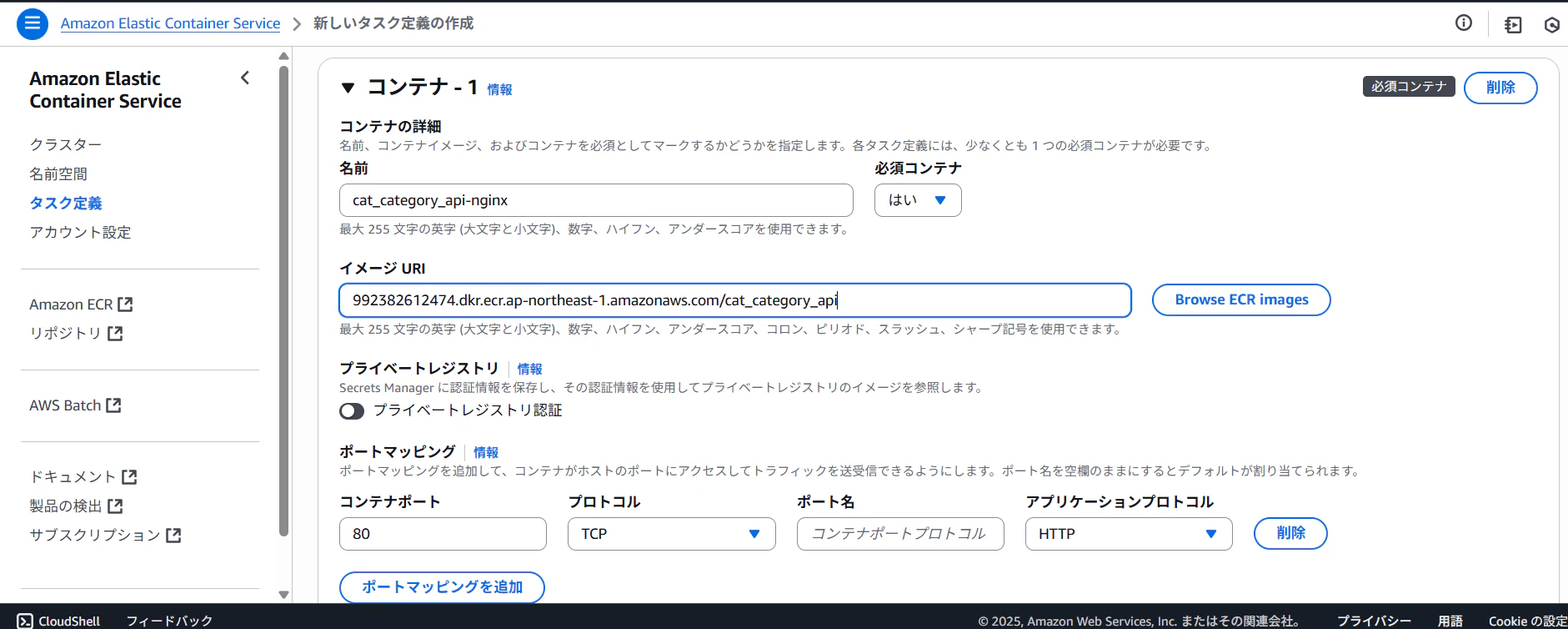The image size is (1568, 629).
Task: Collapse the ECS sidebar with chevron
Action: point(245,78)
